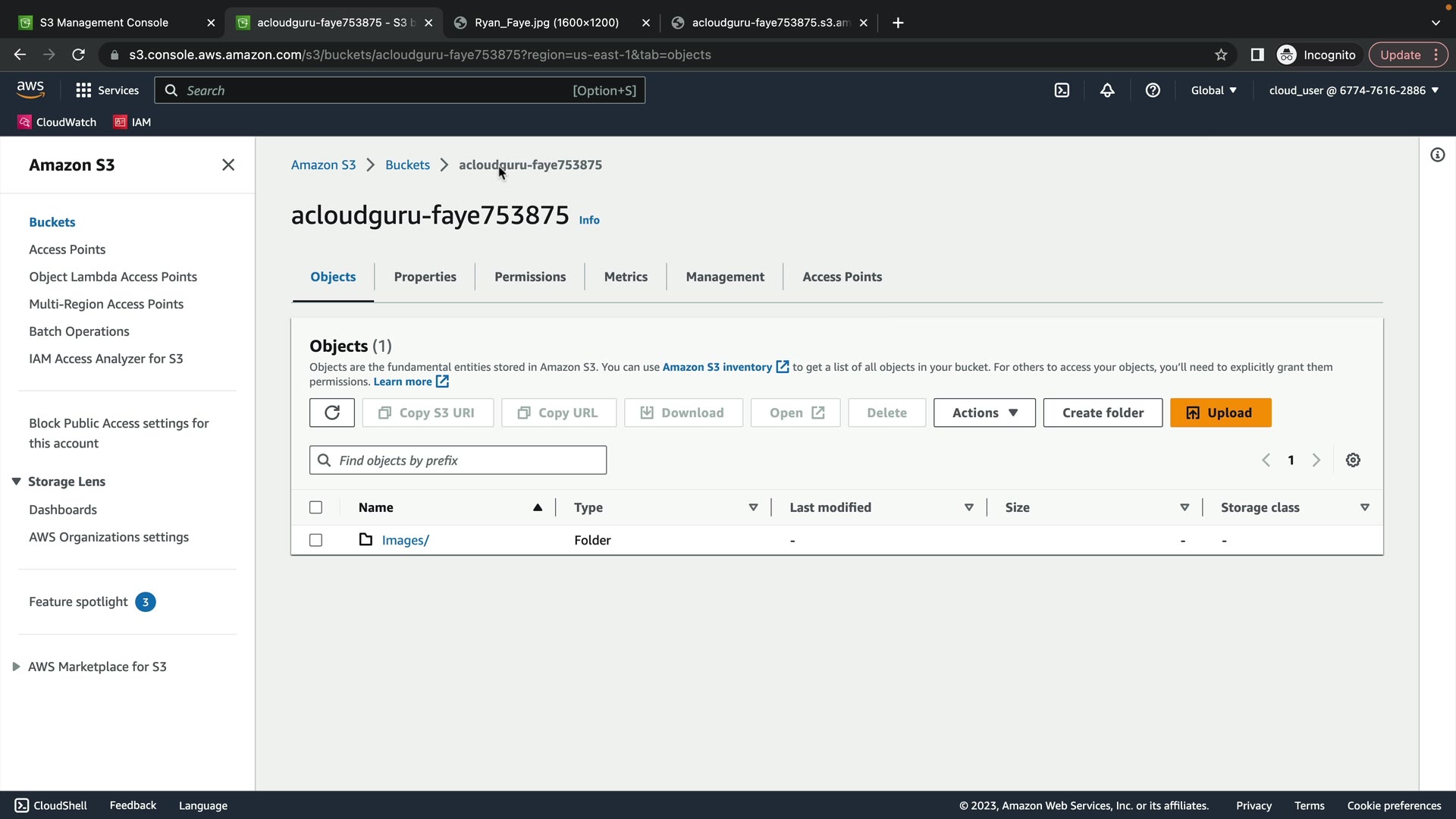Close the Amazon S3 sidebar panel
1456x819 pixels.
click(x=228, y=165)
